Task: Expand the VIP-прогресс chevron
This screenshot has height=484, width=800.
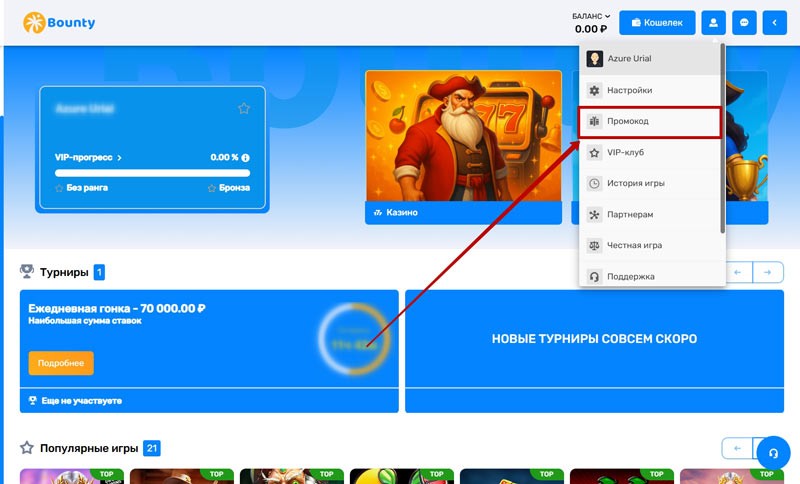Action: coord(119,158)
